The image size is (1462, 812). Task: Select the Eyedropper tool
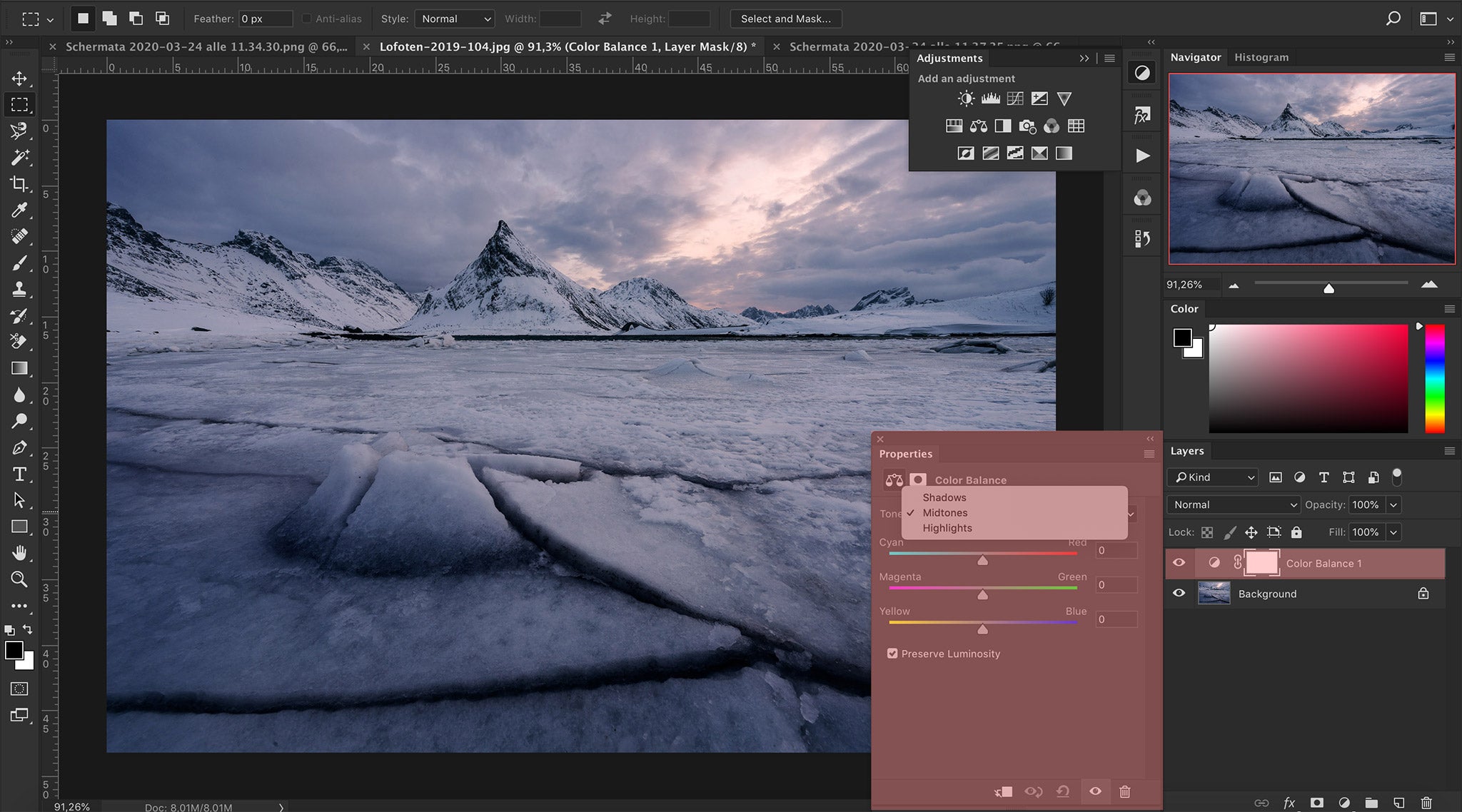[x=19, y=210]
